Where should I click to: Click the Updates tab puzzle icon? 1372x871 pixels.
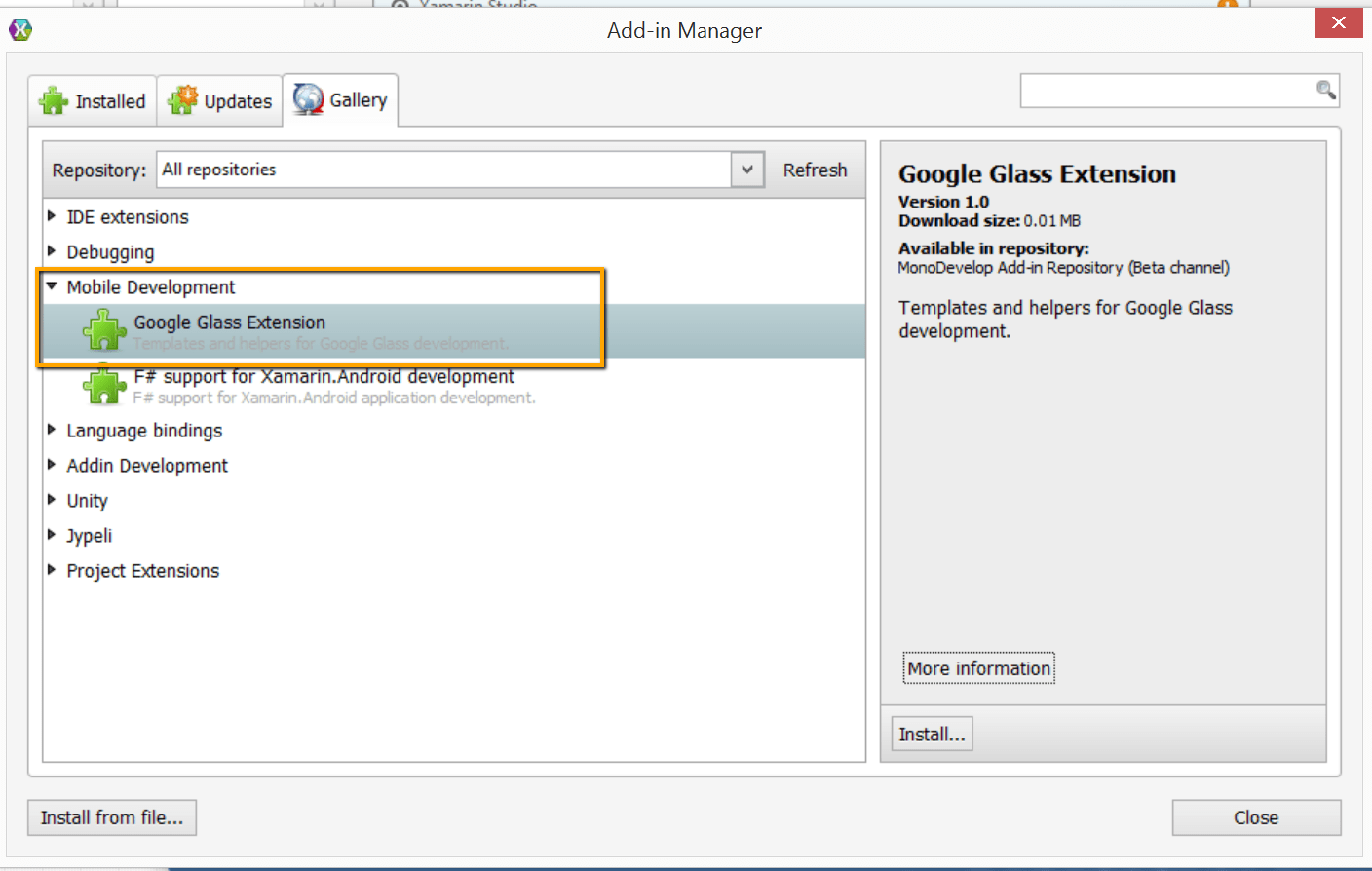[182, 100]
